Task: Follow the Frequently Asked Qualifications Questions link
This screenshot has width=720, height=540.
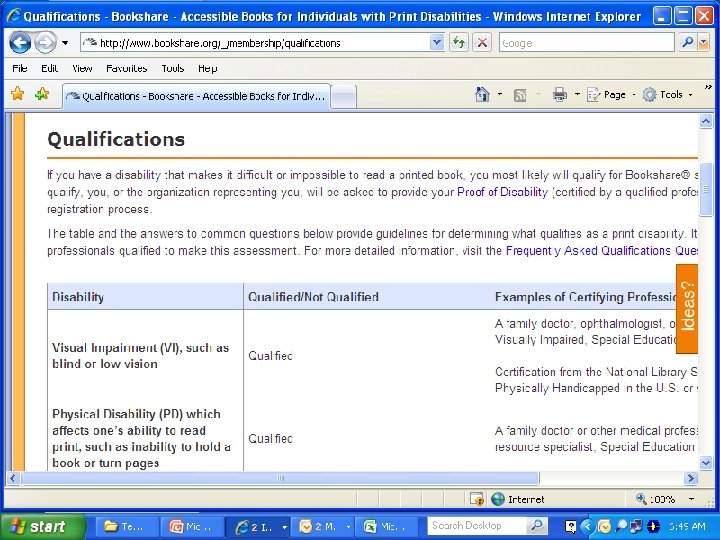Action: click(x=602, y=251)
